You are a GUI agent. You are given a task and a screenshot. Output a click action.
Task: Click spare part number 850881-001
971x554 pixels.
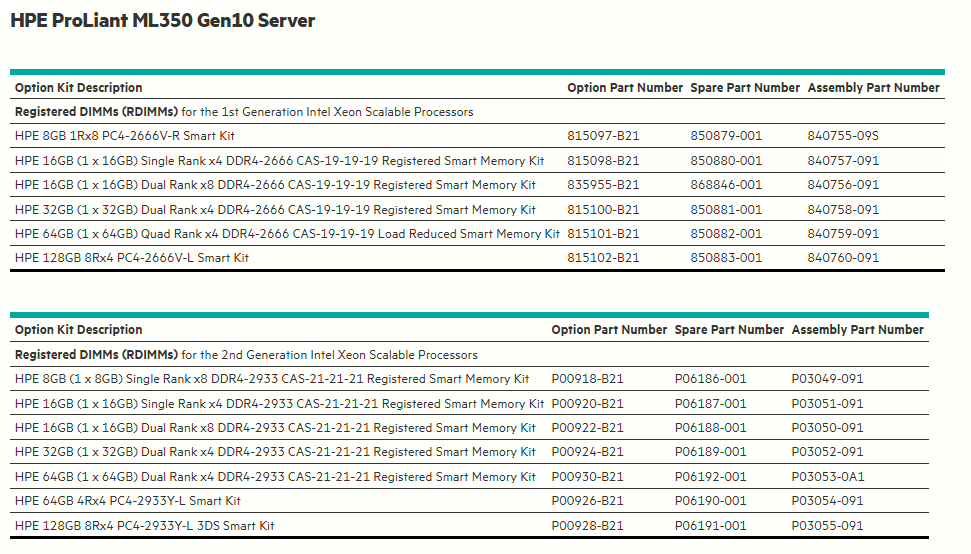click(726, 209)
